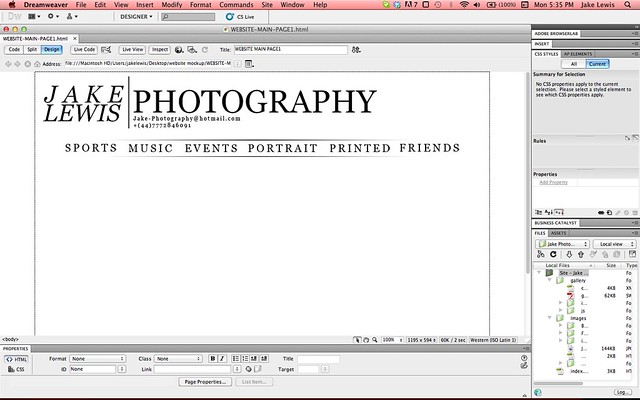Screen dimensions: 640x400
Task: Click the Page Properties button
Action: pos(204,381)
